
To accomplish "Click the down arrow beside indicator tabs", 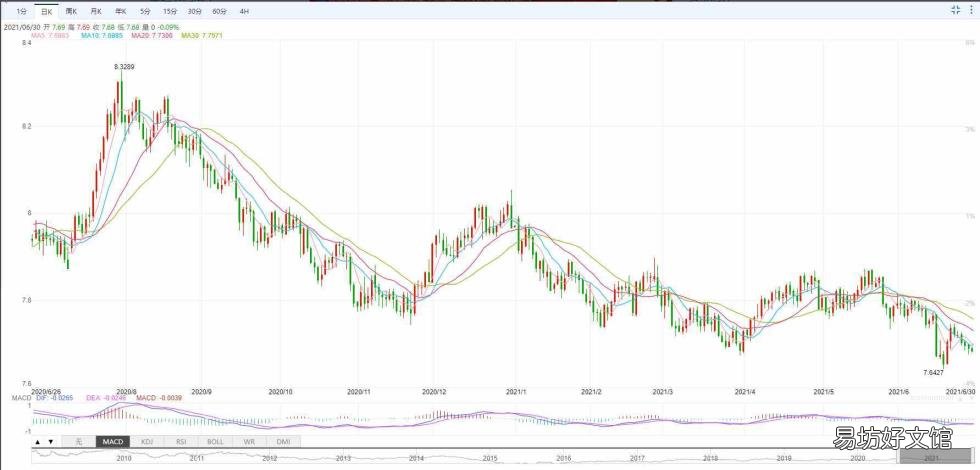I will (x=51, y=442).
